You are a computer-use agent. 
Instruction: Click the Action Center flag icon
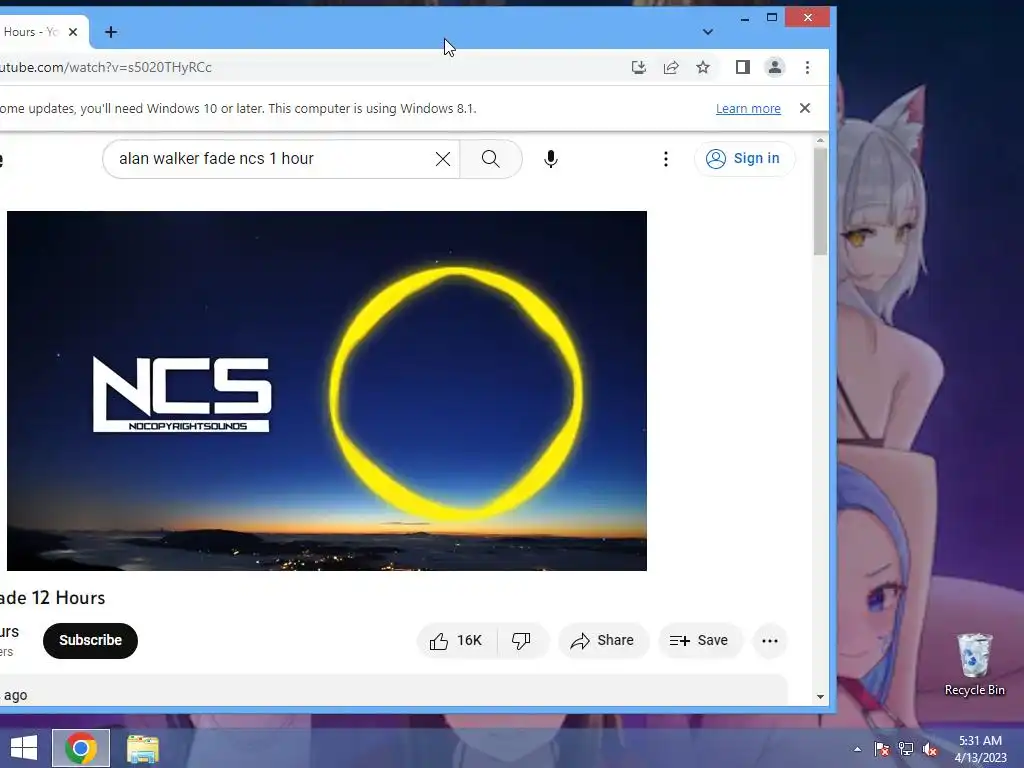point(882,749)
